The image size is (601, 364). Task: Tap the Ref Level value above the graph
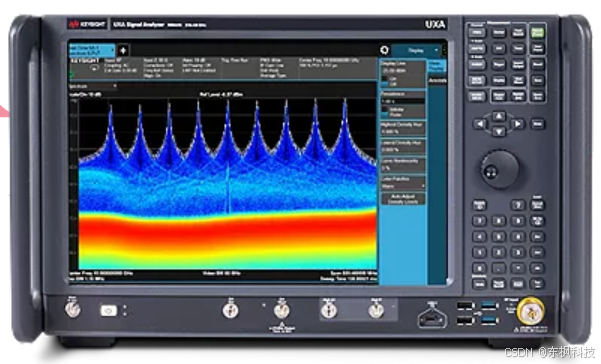coord(221,94)
